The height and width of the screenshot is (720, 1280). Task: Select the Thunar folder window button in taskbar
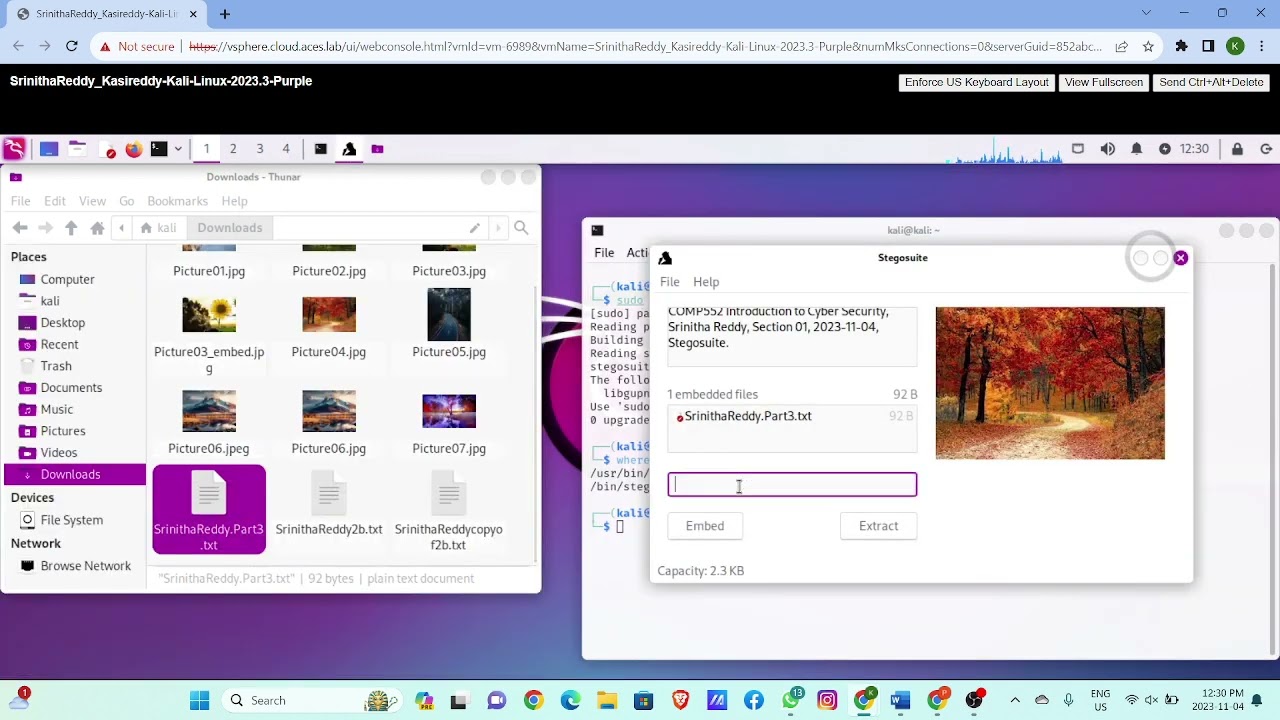pyautogui.click(x=377, y=149)
